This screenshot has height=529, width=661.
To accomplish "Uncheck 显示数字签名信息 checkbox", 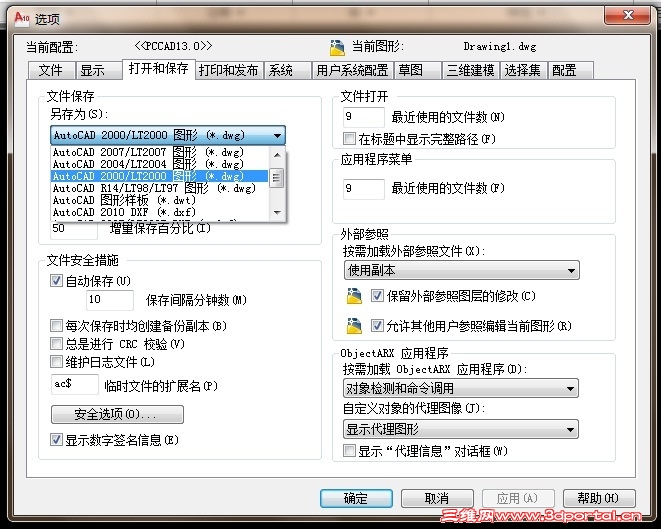I will 56,440.
